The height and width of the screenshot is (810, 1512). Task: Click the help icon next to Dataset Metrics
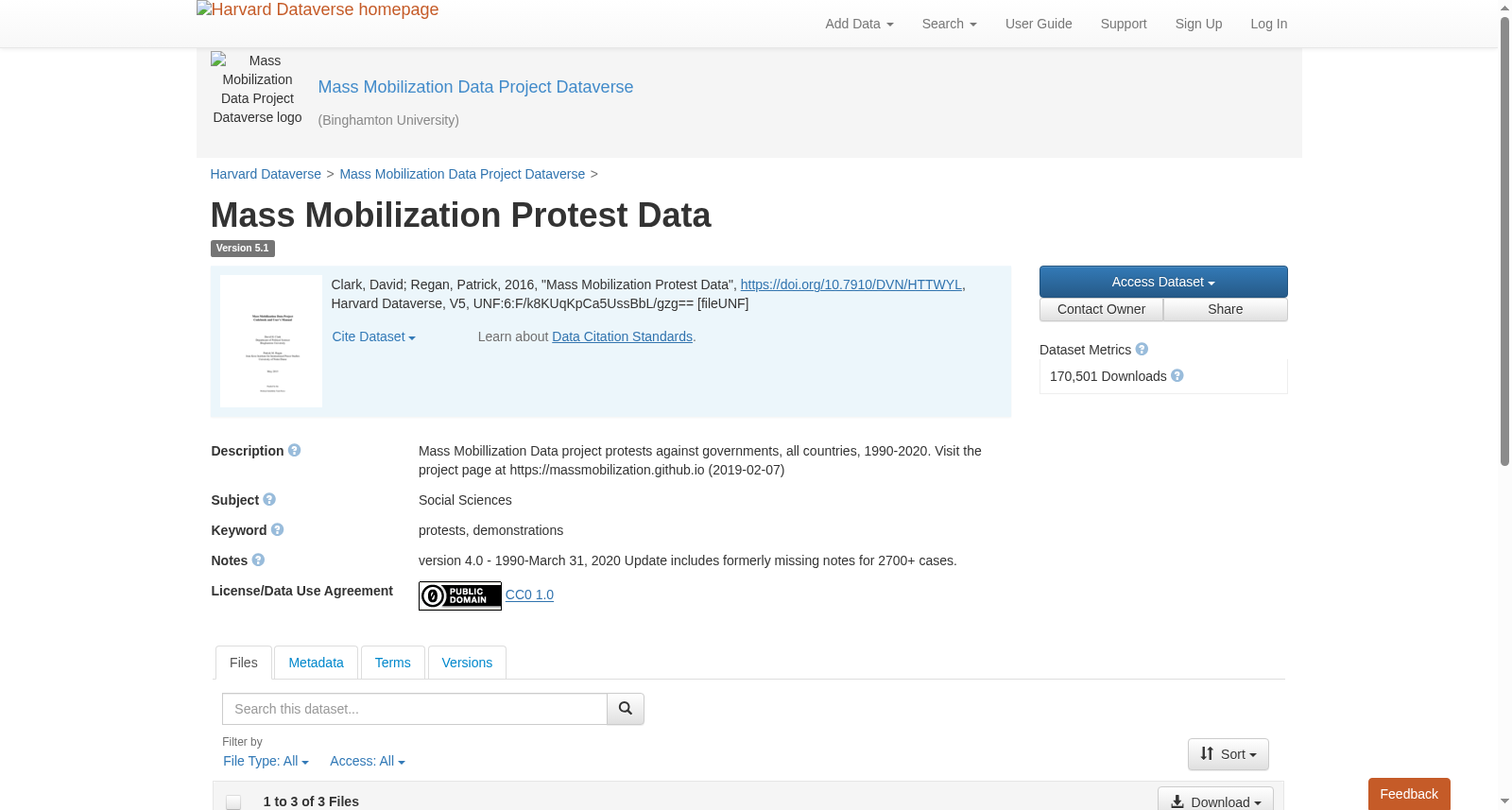tap(1142, 350)
